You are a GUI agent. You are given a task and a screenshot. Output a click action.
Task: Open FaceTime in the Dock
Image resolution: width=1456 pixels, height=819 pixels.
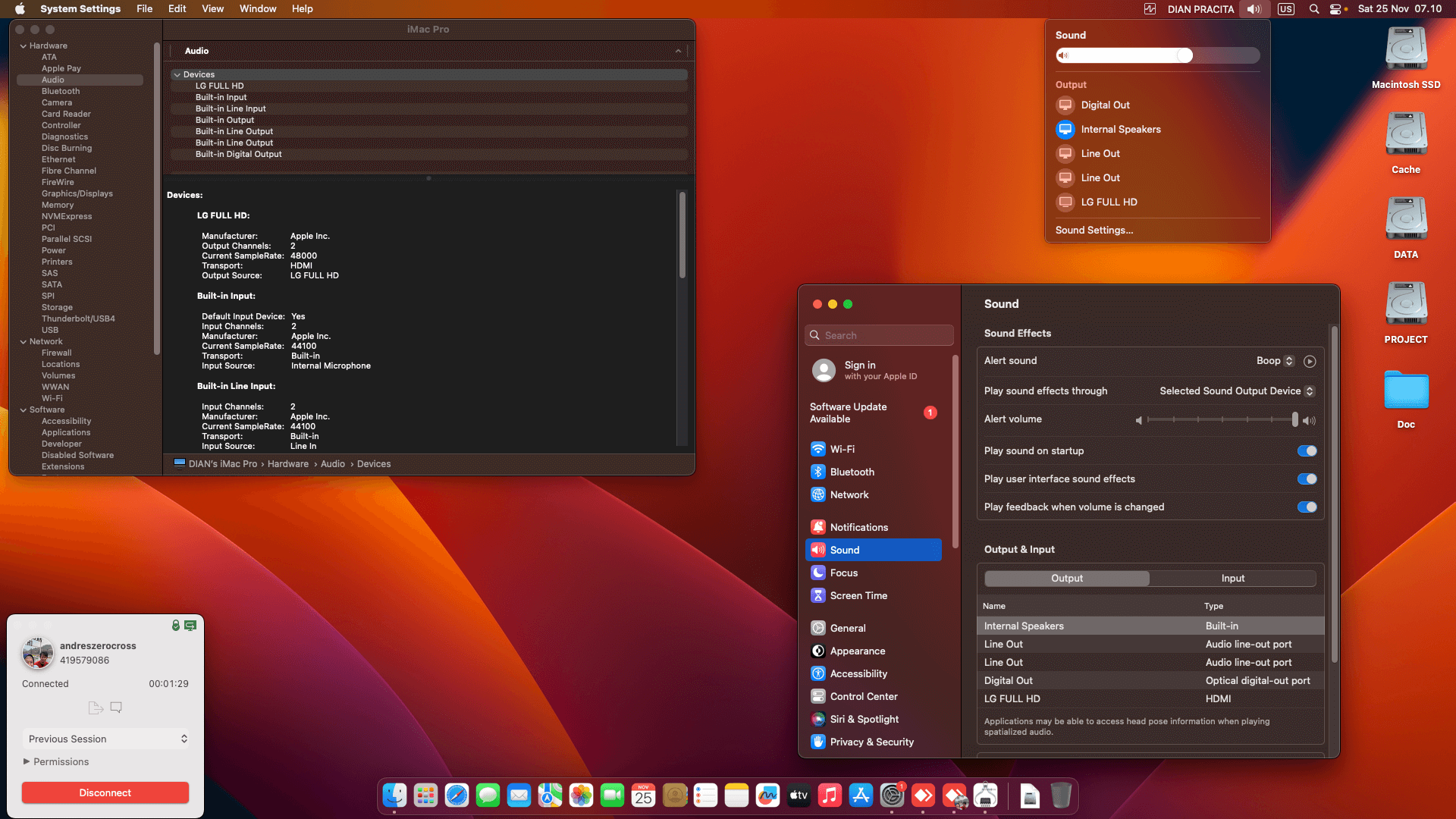(x=612, y=795)
